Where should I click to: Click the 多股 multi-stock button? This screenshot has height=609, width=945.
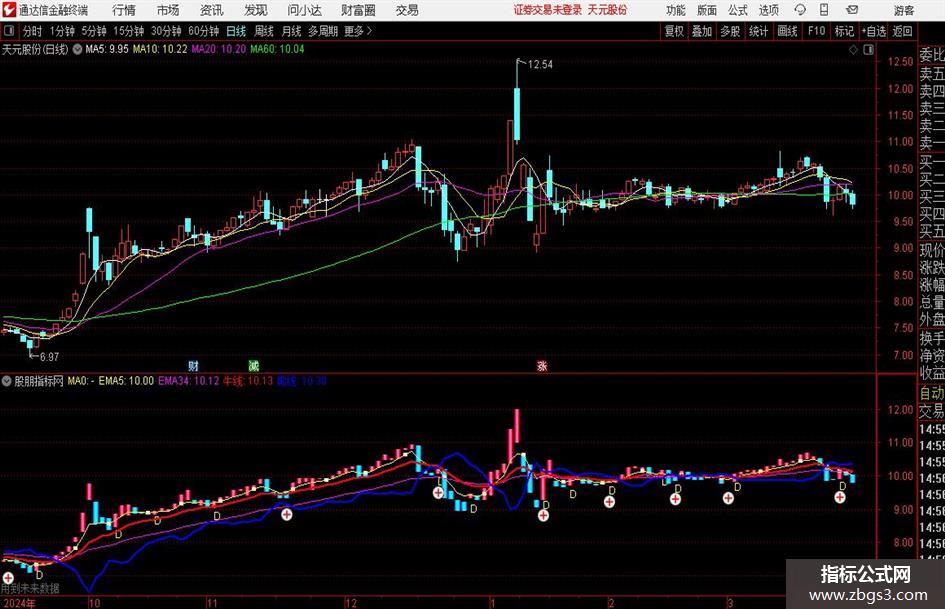730,31
